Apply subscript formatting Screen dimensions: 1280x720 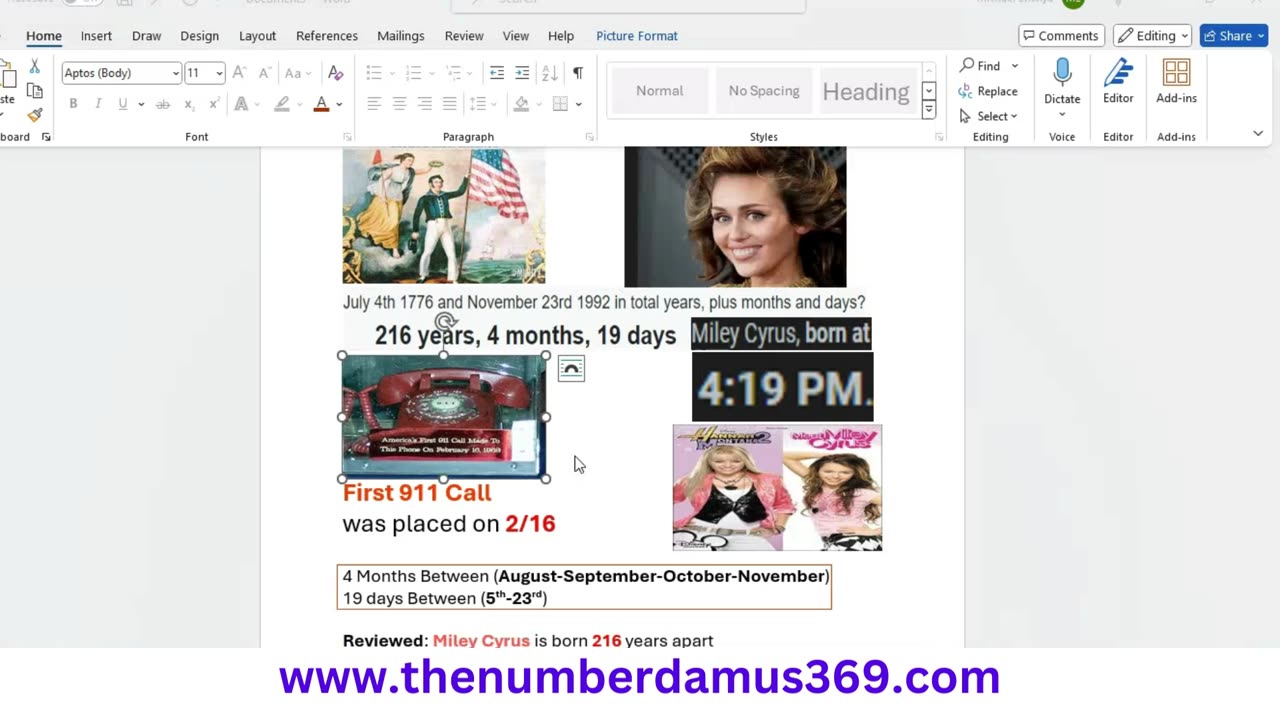click(x=189, y=104)
